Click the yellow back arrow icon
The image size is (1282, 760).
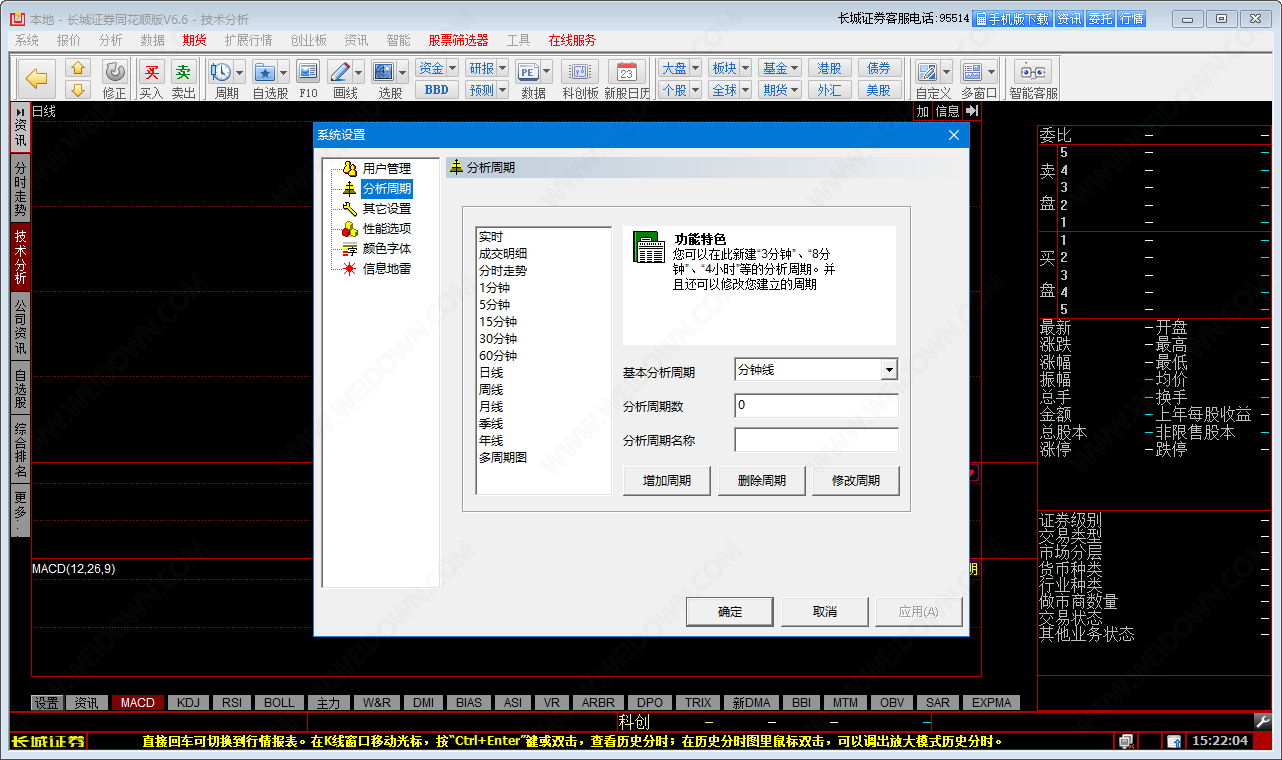37,78
